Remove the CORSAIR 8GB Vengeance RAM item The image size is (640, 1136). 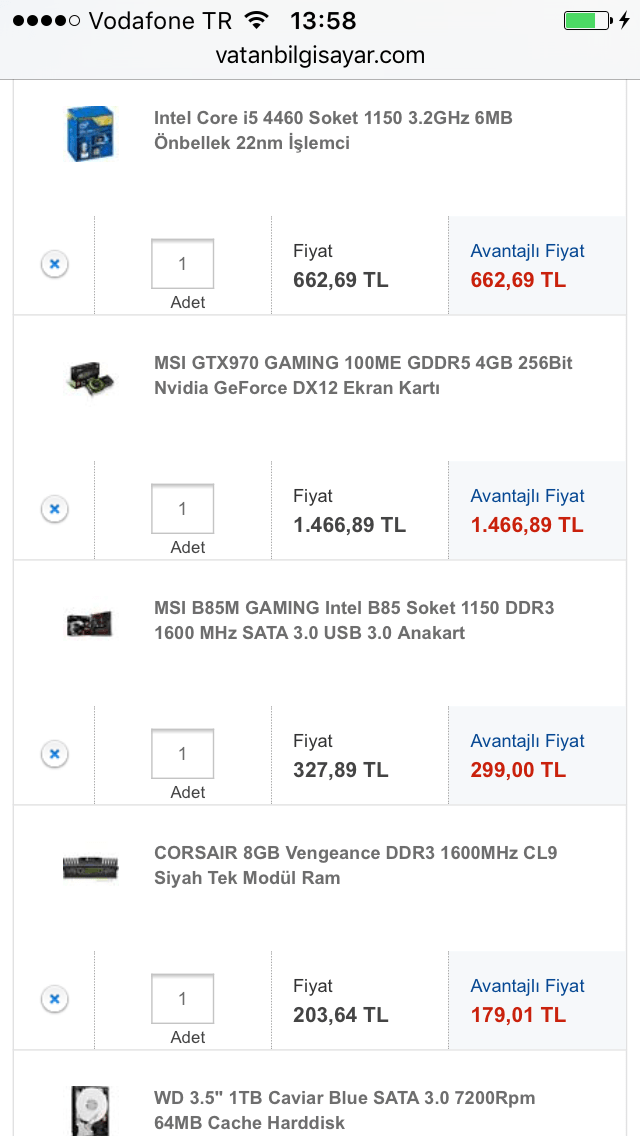[x=55, y=999]
